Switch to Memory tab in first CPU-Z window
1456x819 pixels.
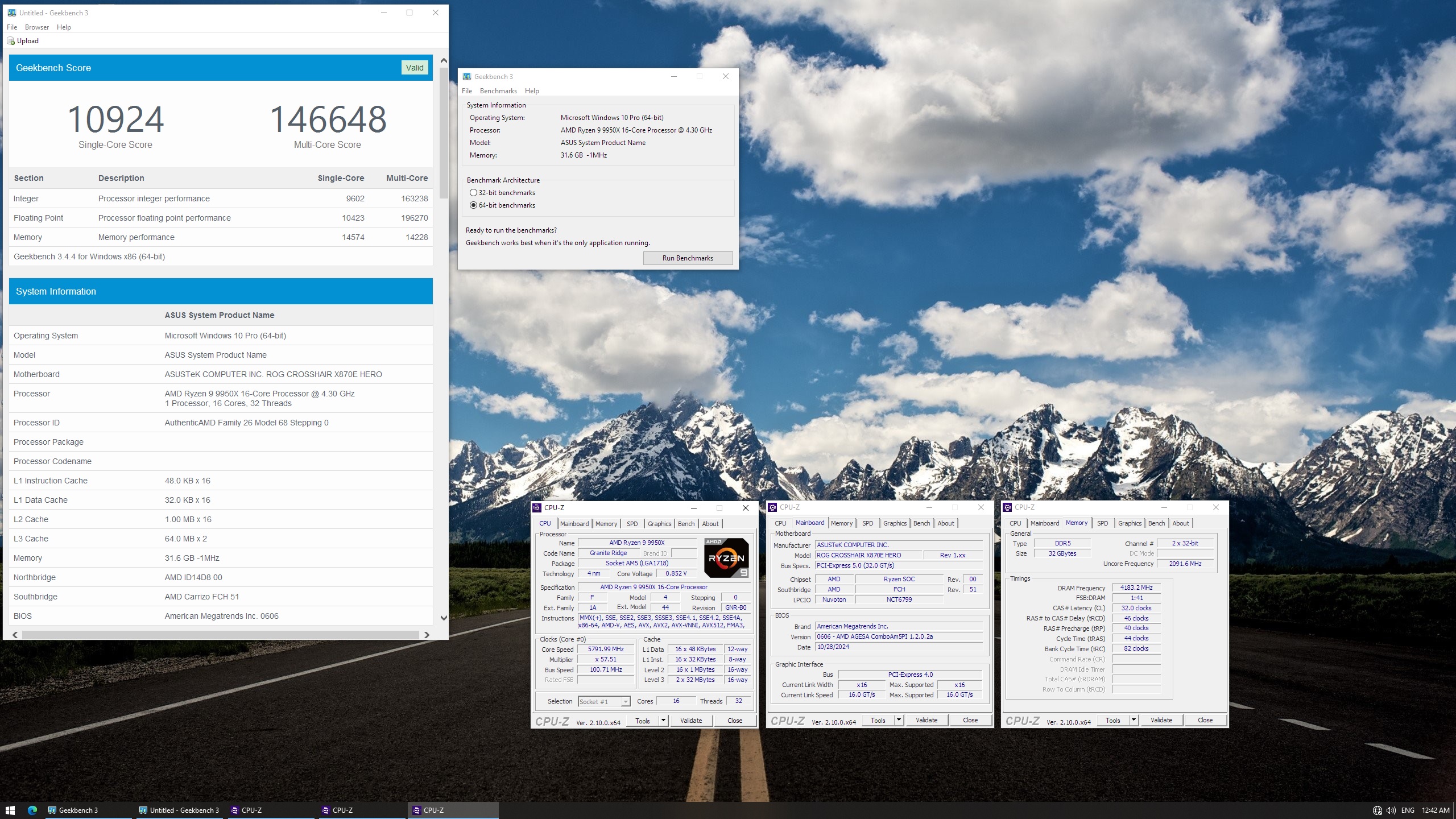(606, 524)
